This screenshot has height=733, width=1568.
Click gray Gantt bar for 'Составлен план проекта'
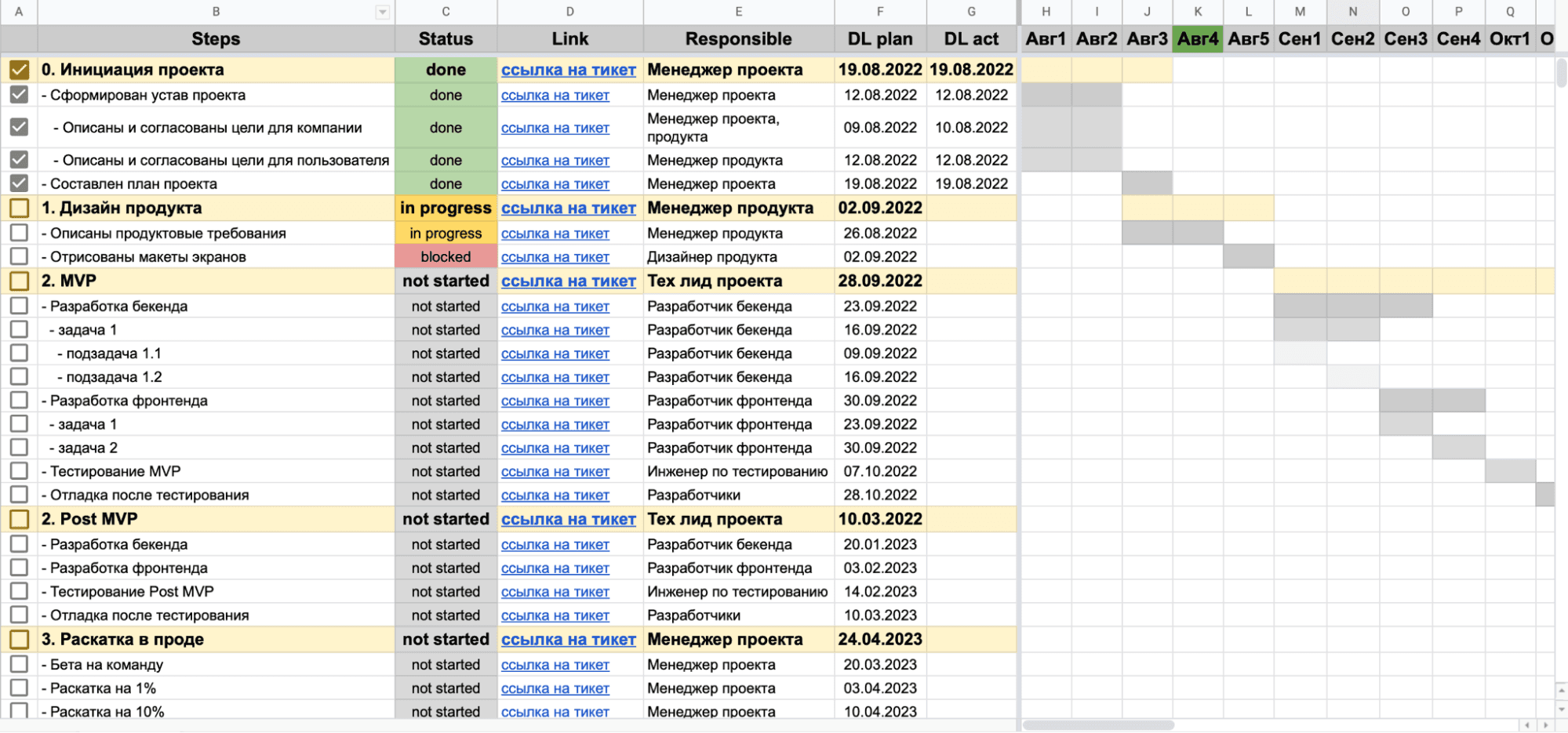point(1147,183)
